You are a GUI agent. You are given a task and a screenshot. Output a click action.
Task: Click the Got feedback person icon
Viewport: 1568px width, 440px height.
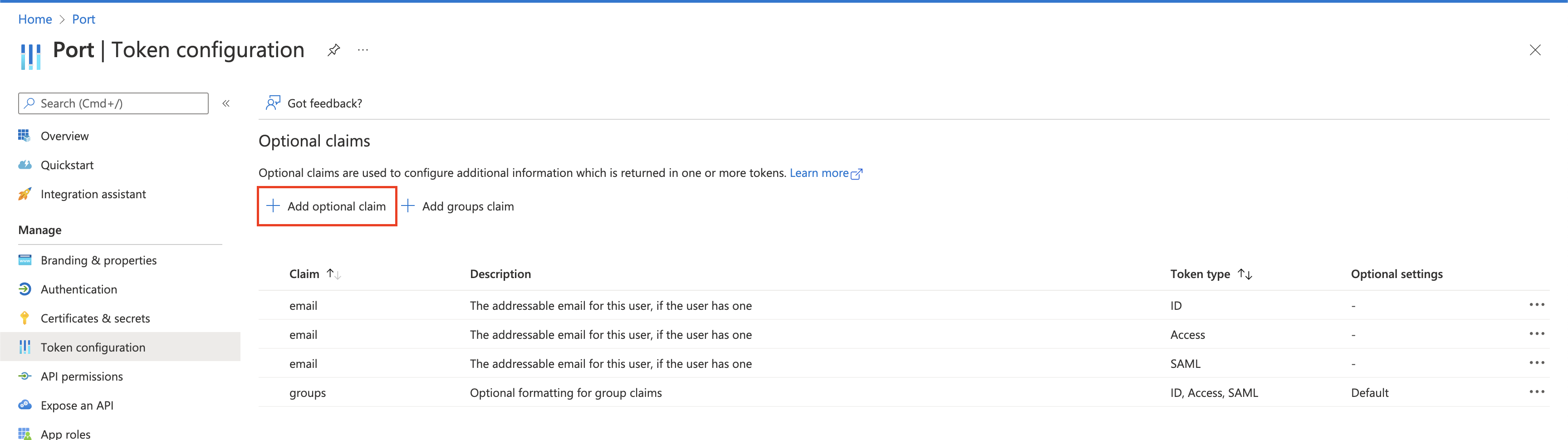273,103
